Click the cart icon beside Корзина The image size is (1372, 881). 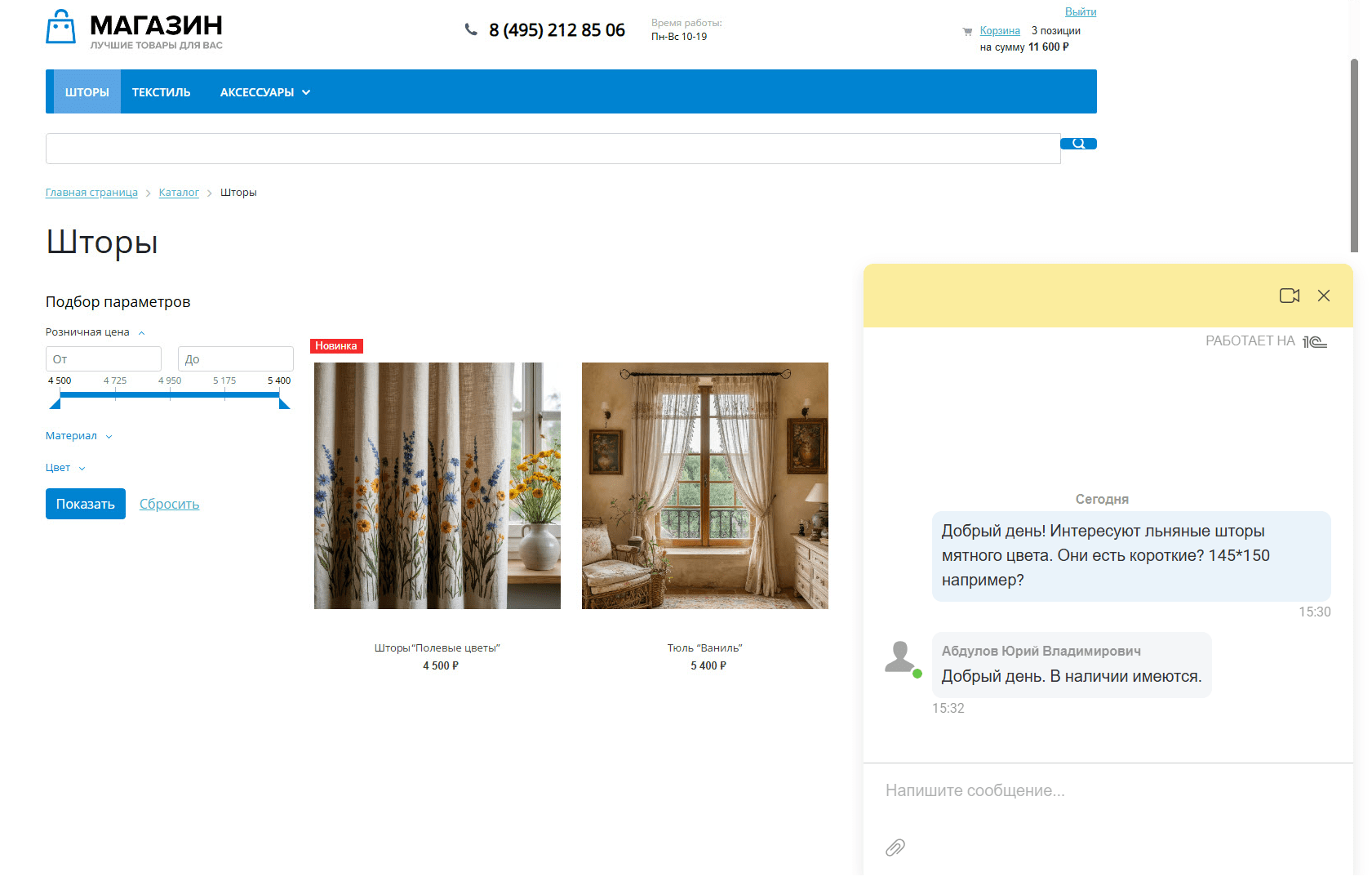967,31
